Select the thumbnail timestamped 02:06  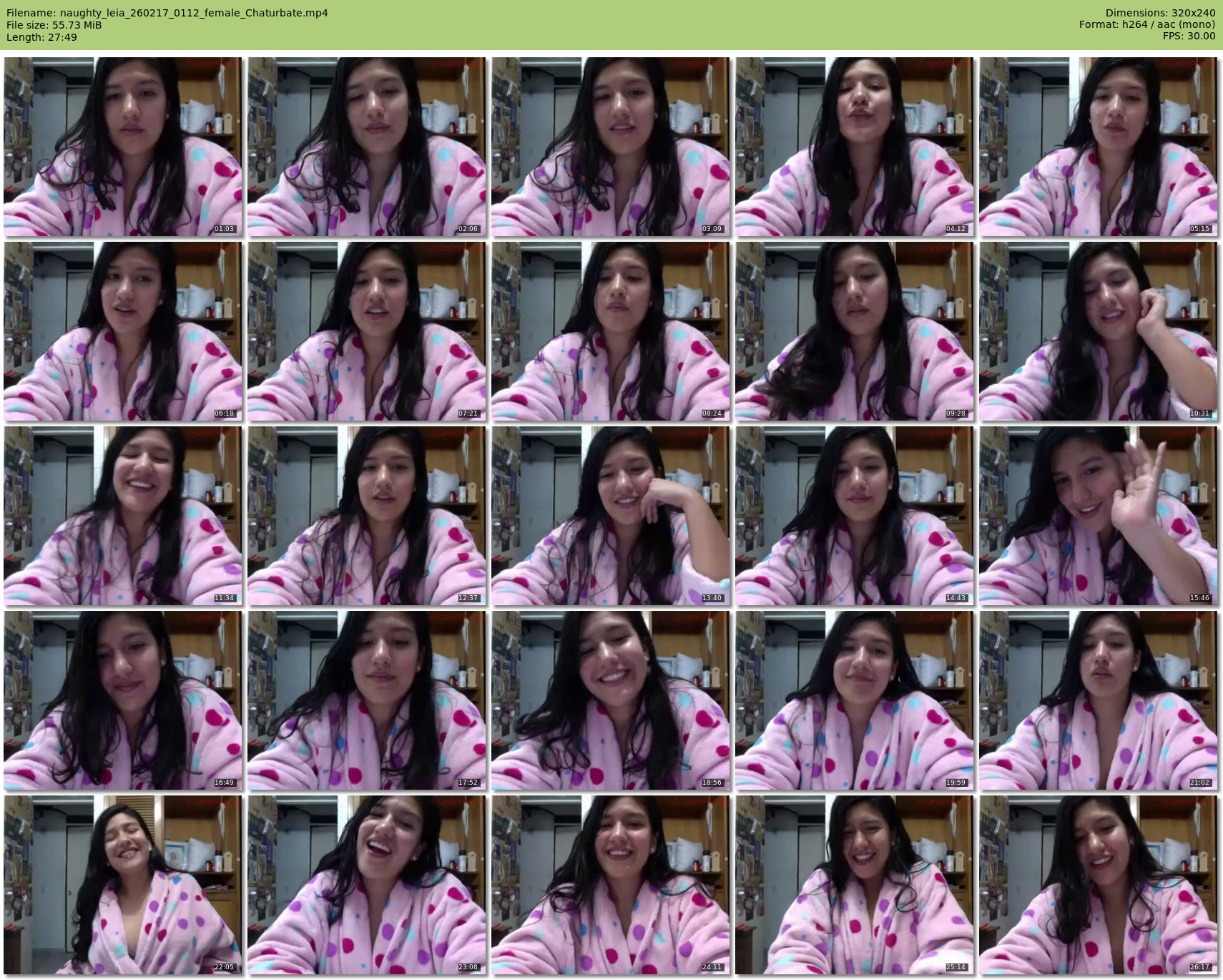367,147
